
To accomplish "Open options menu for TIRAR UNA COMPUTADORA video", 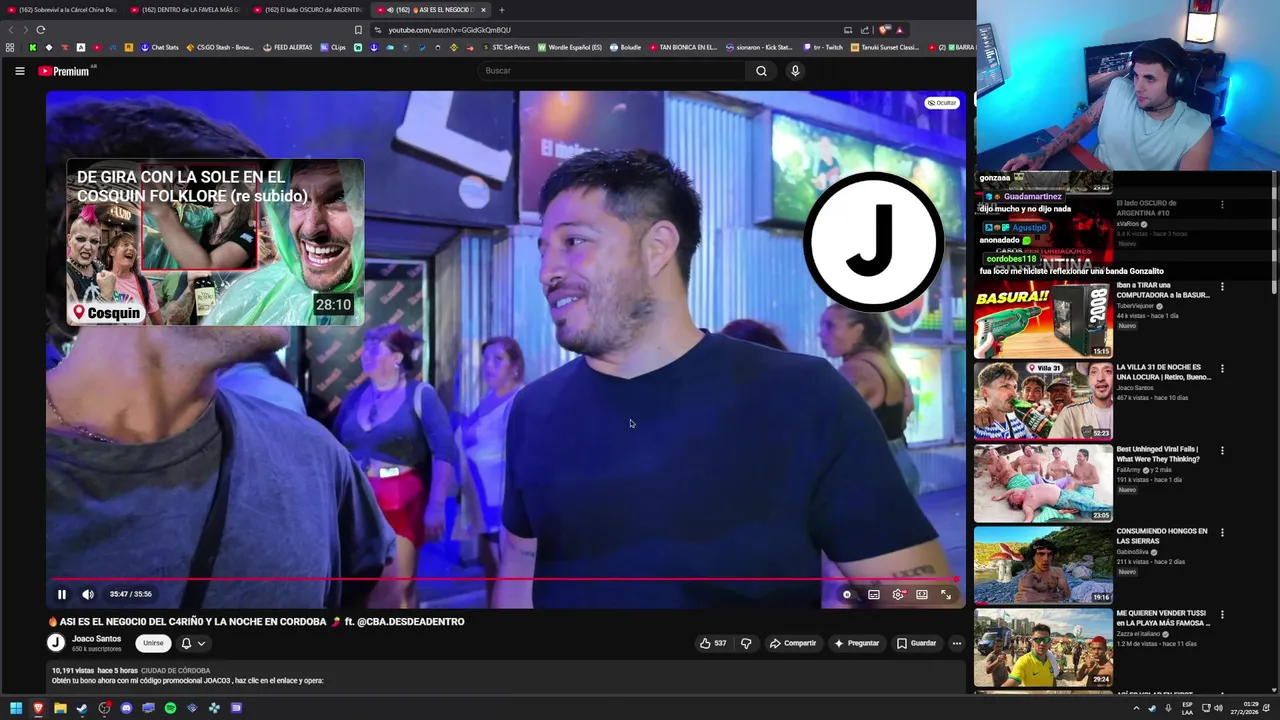I will [x=1222, y=286].
